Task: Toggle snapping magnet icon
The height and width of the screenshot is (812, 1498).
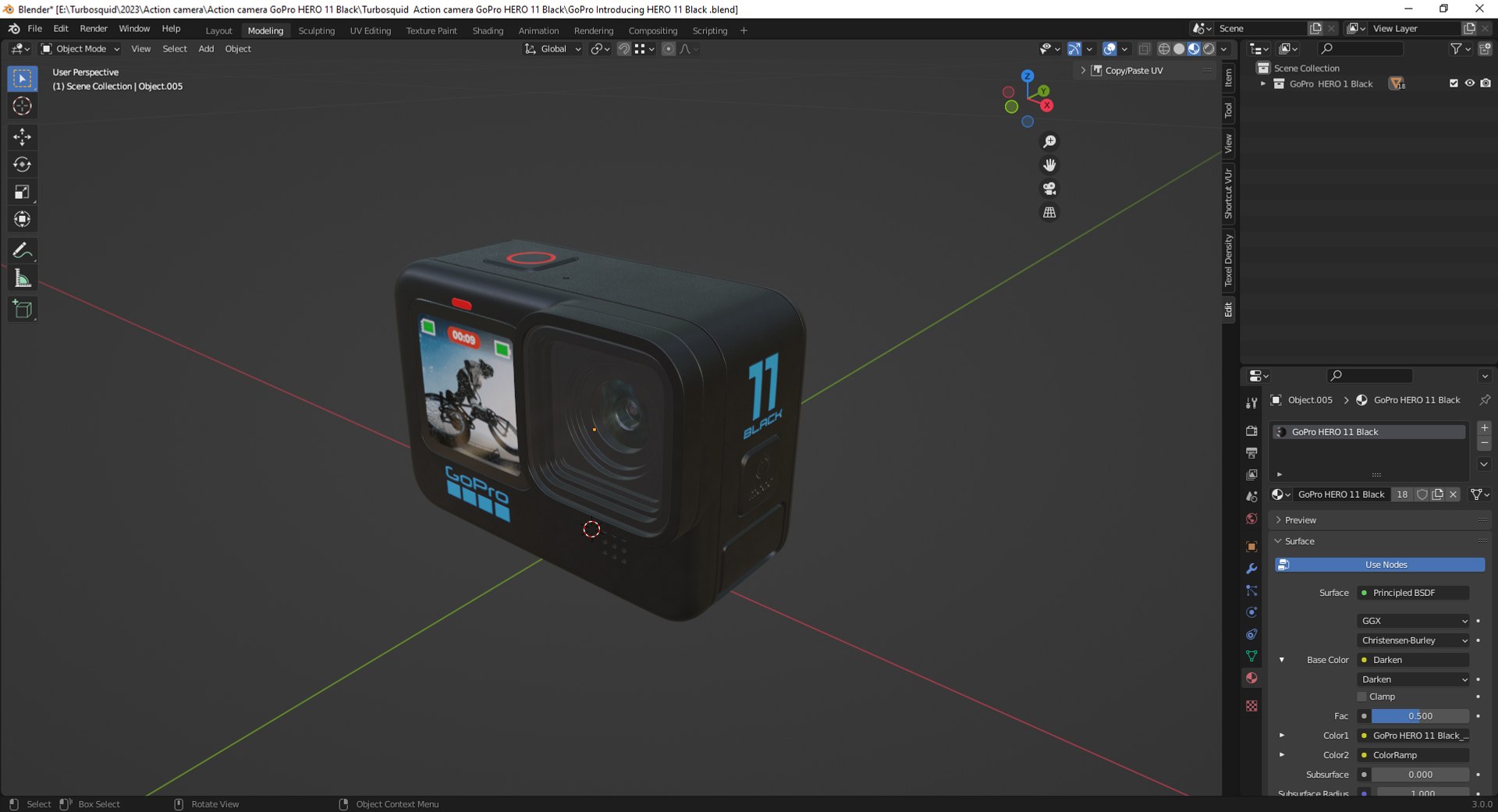Action: point(623,48)
